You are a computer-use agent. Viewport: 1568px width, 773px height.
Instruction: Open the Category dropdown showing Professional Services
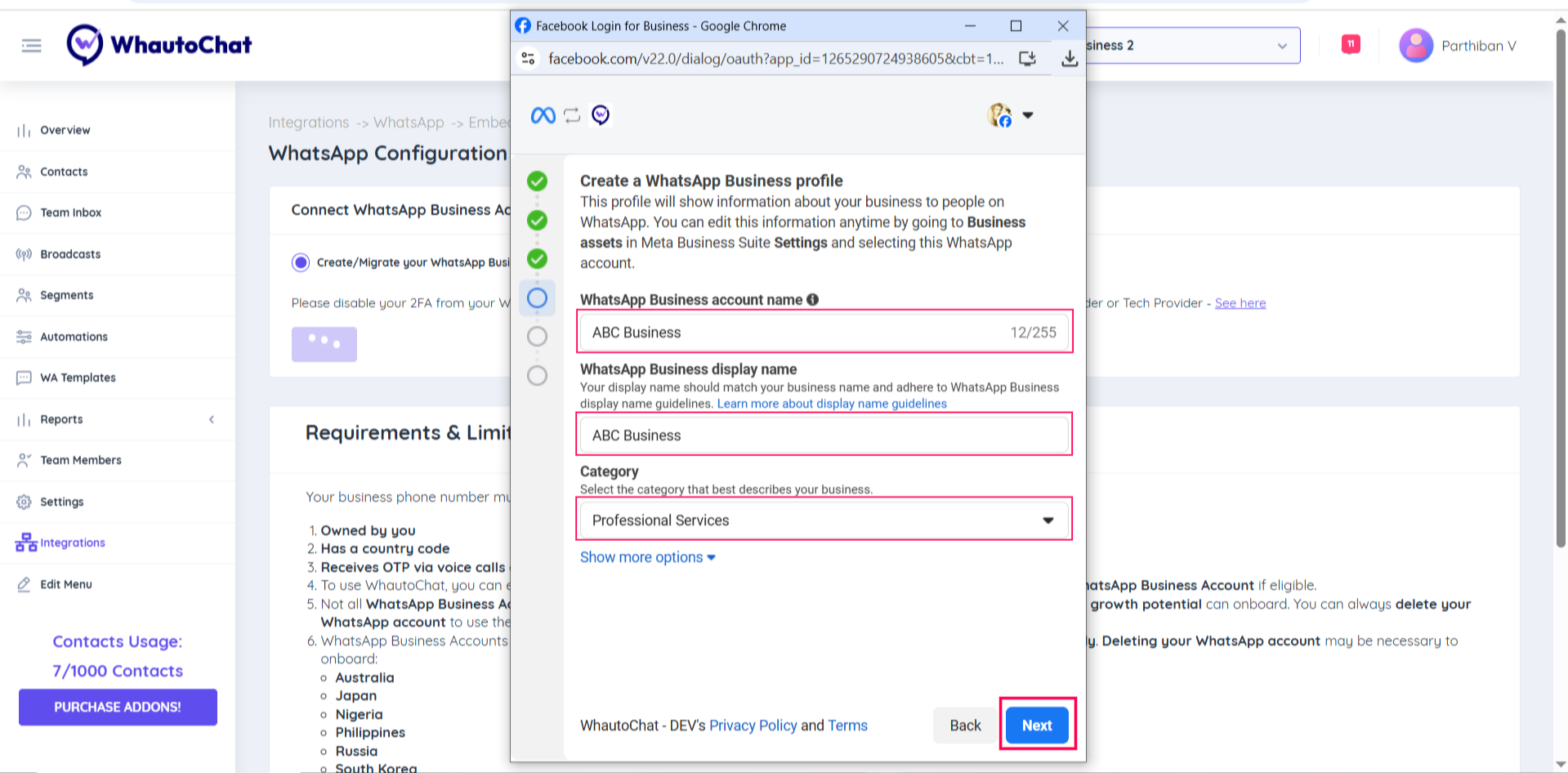pos(824,521)
